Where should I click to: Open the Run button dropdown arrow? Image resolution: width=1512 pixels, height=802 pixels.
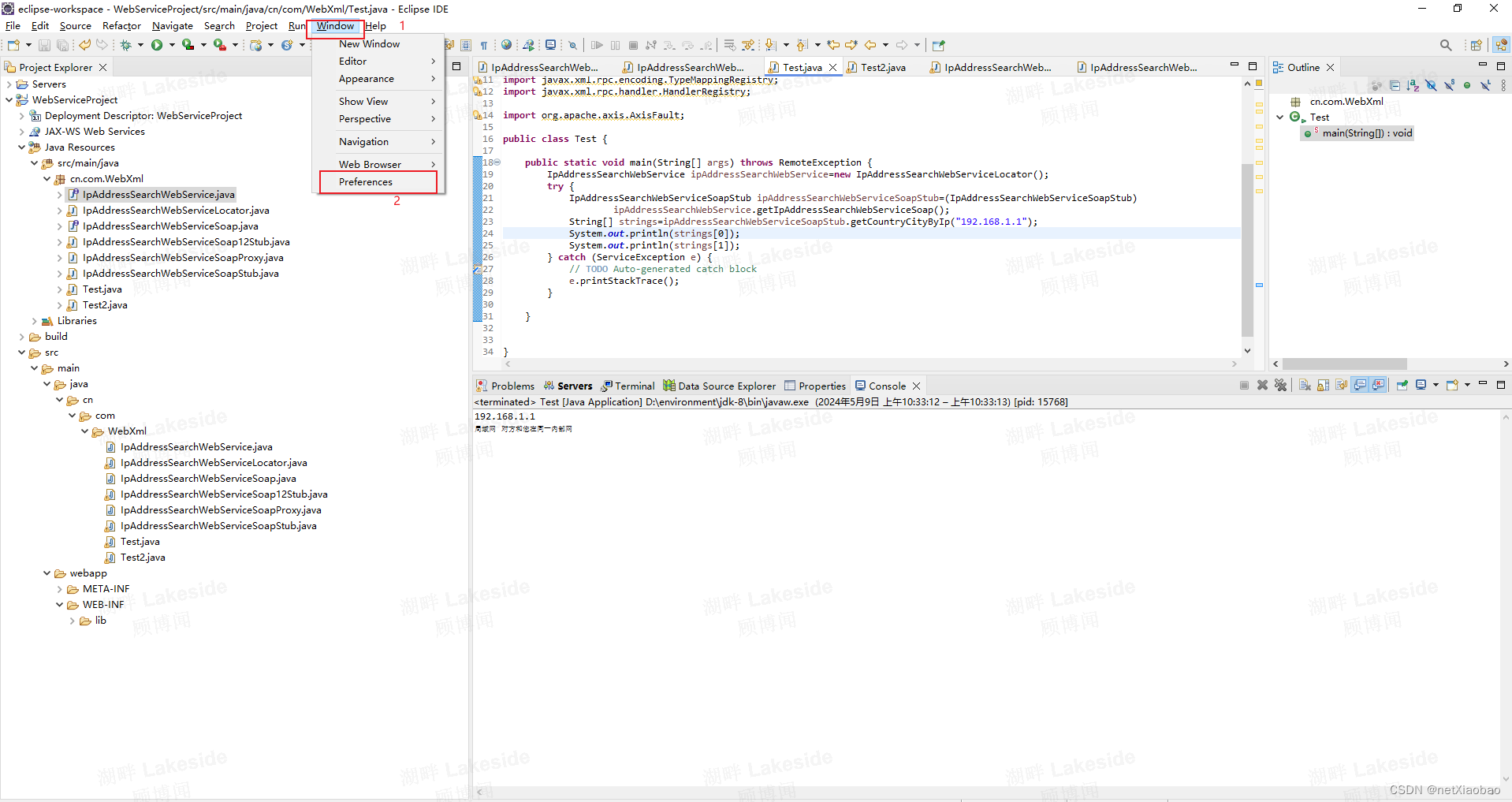point(173,45)
